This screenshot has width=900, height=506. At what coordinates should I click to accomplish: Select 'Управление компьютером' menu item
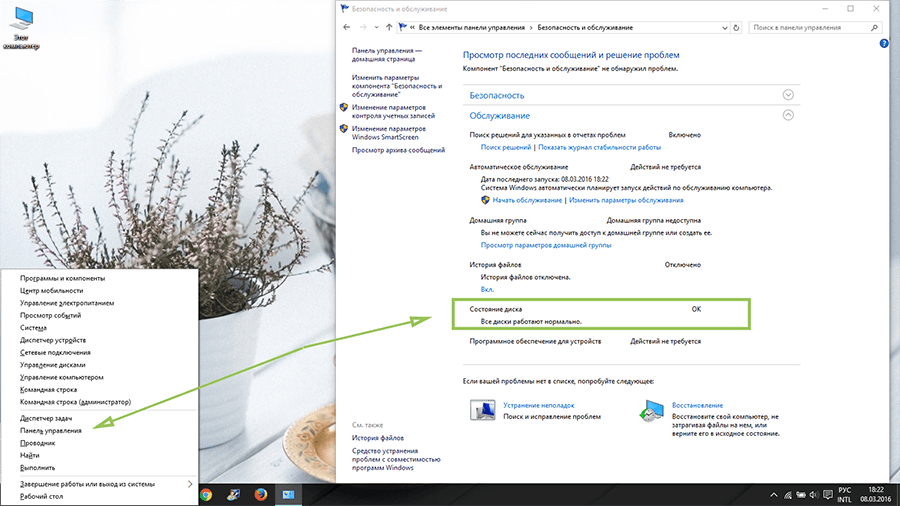(100, 377)
